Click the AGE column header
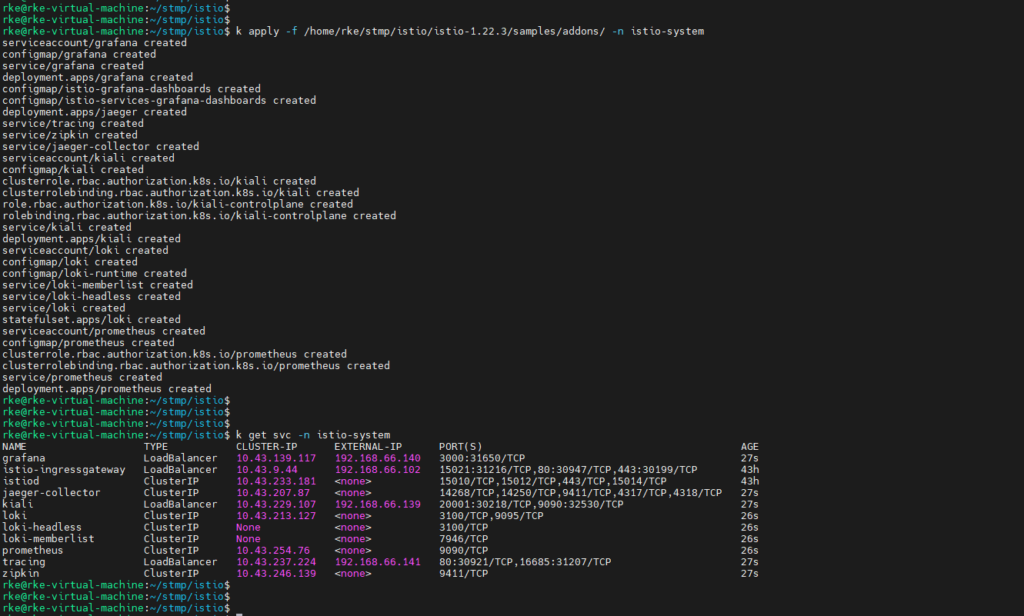 750,447
